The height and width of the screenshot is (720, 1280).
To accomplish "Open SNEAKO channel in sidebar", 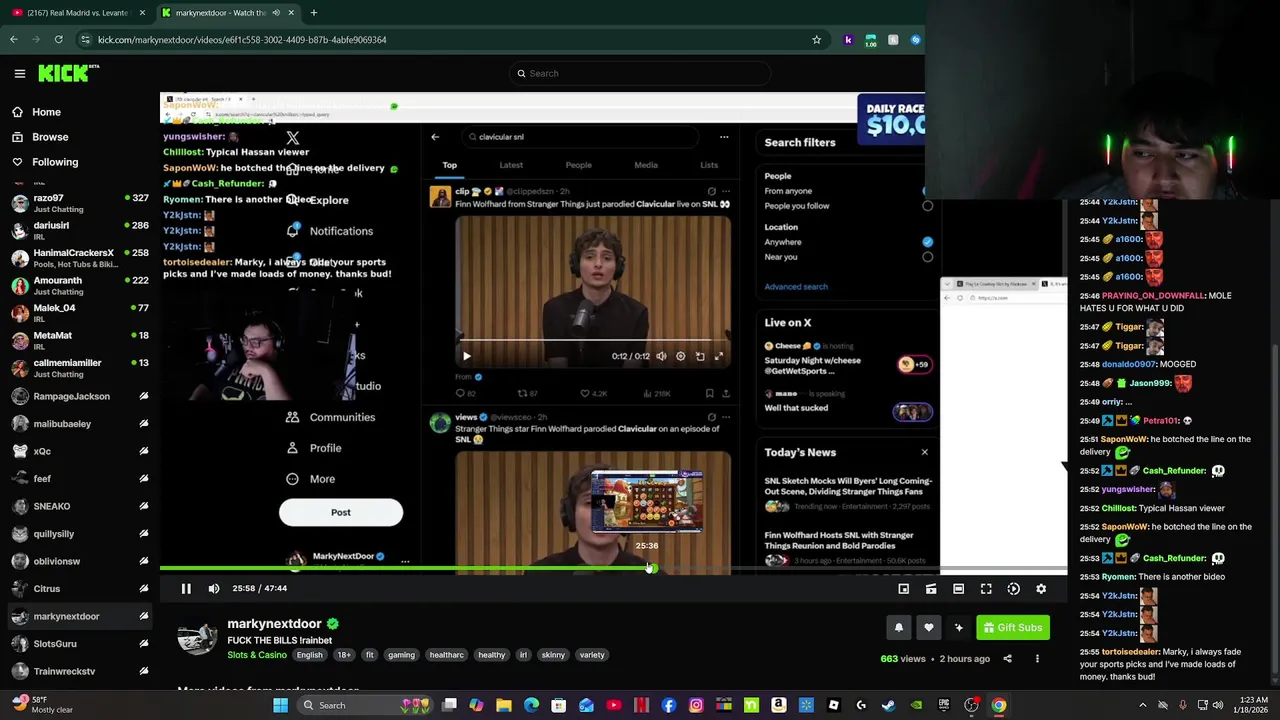I will coord(80,506).
